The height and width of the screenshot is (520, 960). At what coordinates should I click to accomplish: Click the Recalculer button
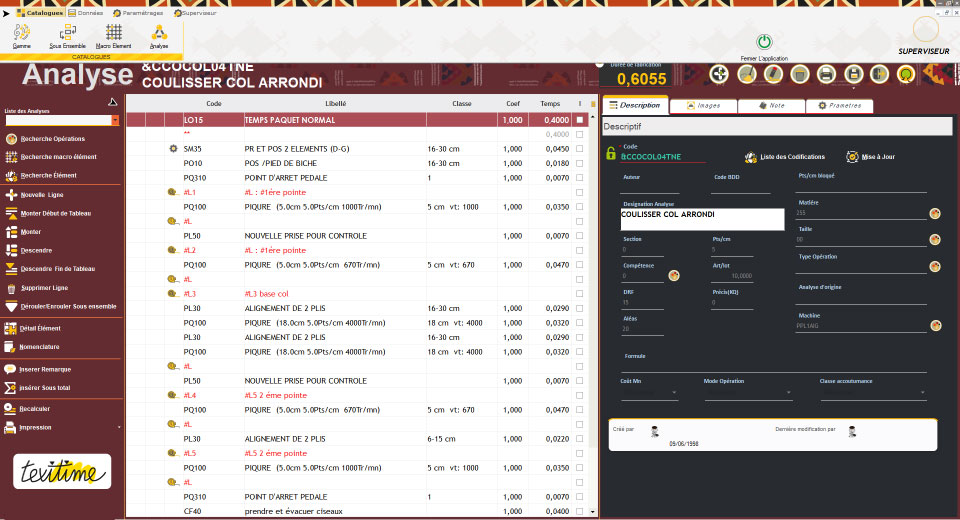36,408
